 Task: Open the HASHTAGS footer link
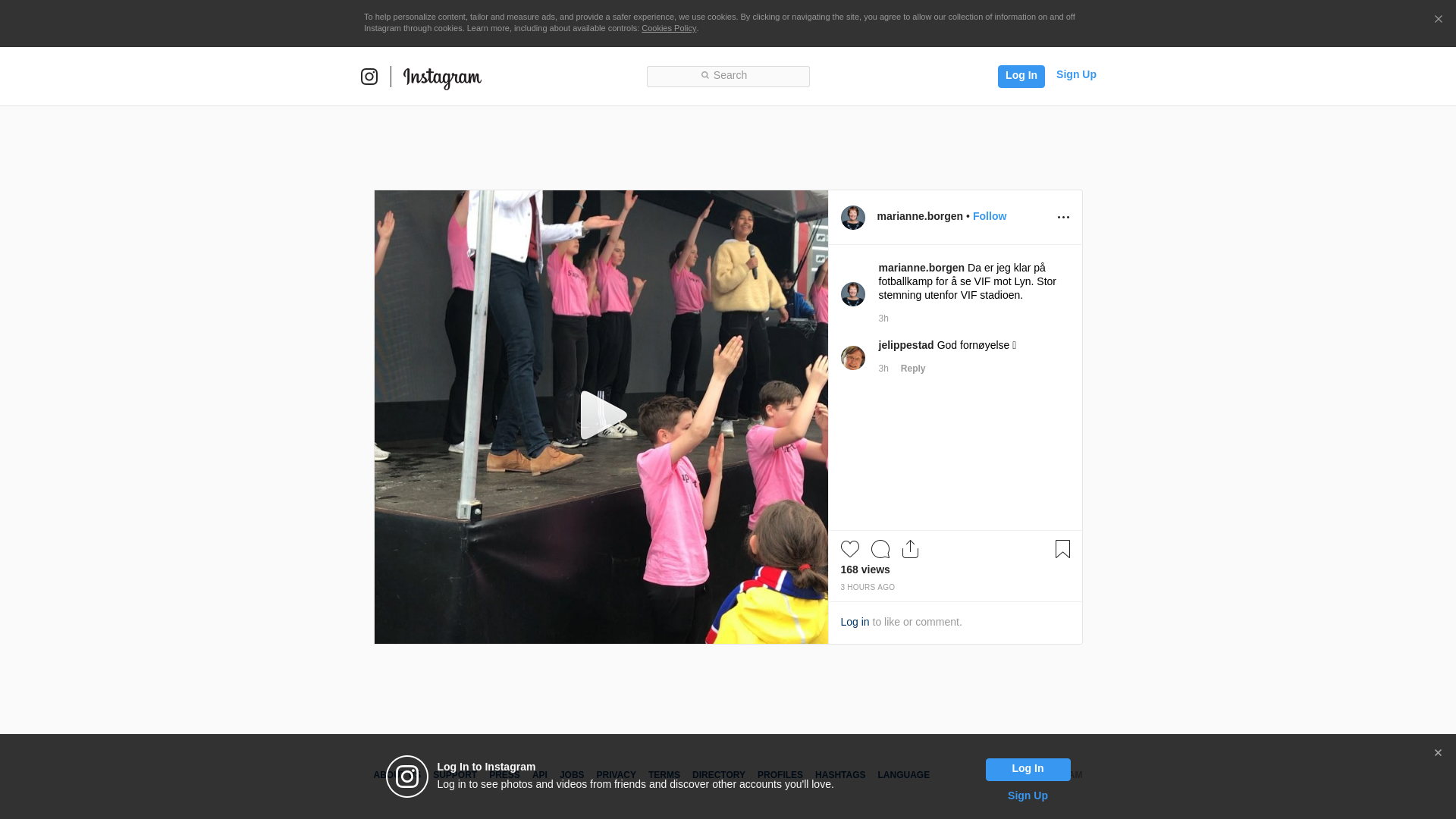click(840, 775)
